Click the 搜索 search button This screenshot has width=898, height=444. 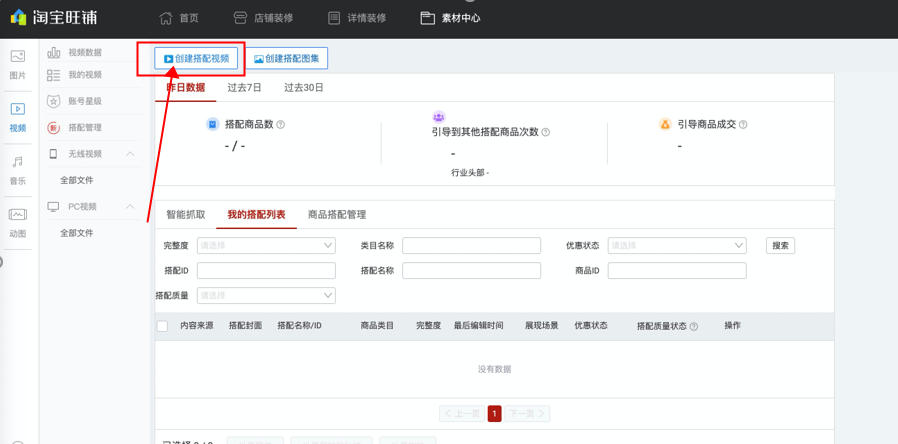click(780, 245)
